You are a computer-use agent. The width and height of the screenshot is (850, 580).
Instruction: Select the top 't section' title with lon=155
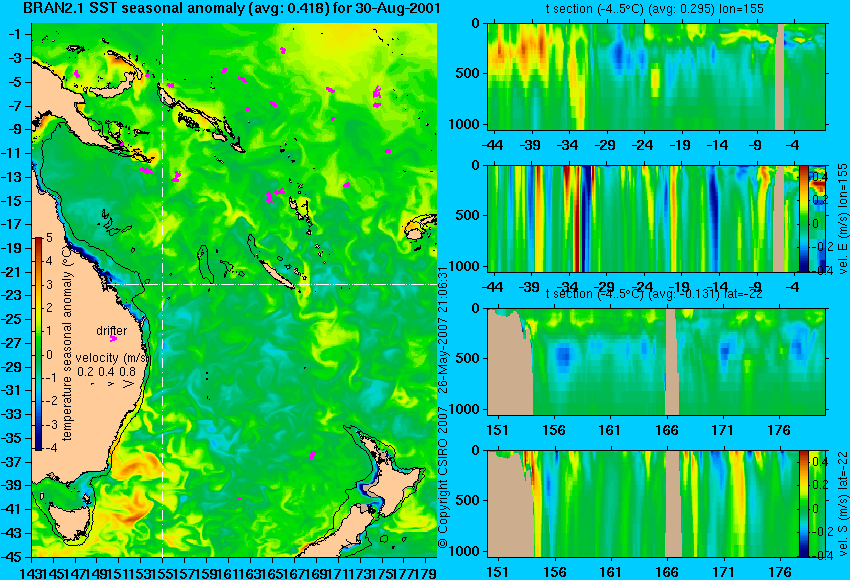(656, 9)
